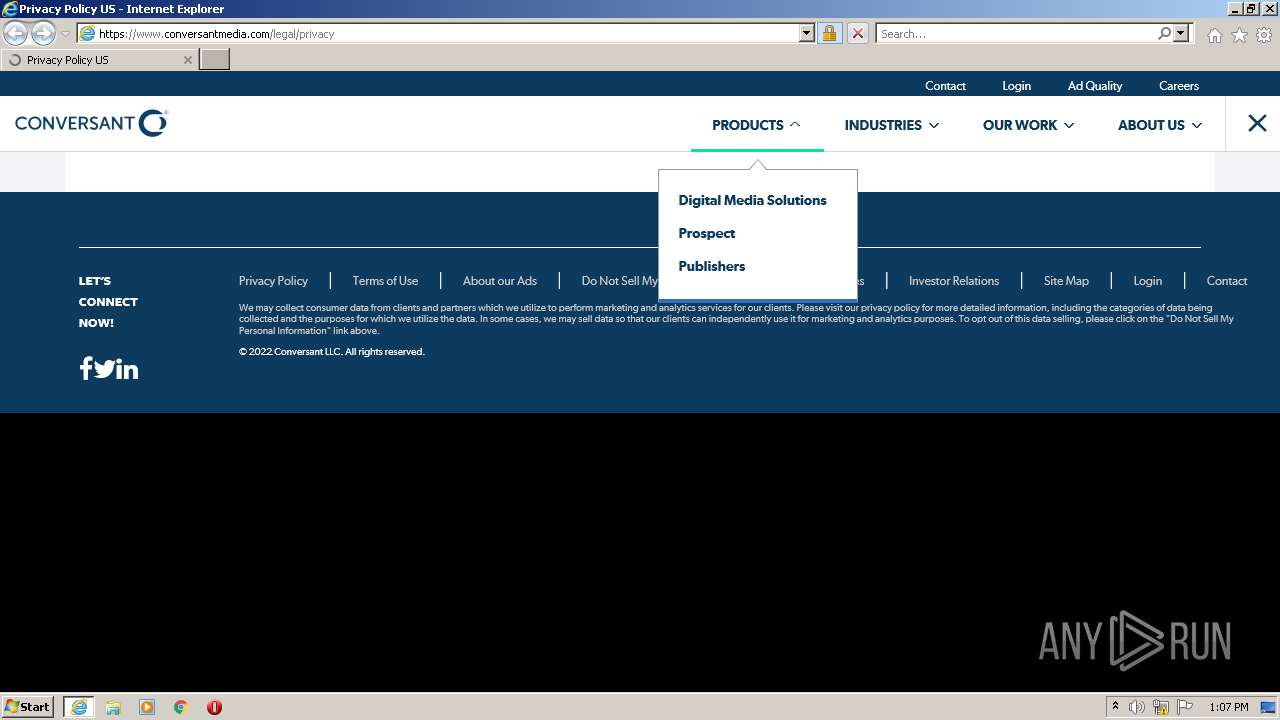The width and height of the screenshot is (1280, 720).
Task: Open File Explorer folder taskbar icon
Action: point(113,707)
